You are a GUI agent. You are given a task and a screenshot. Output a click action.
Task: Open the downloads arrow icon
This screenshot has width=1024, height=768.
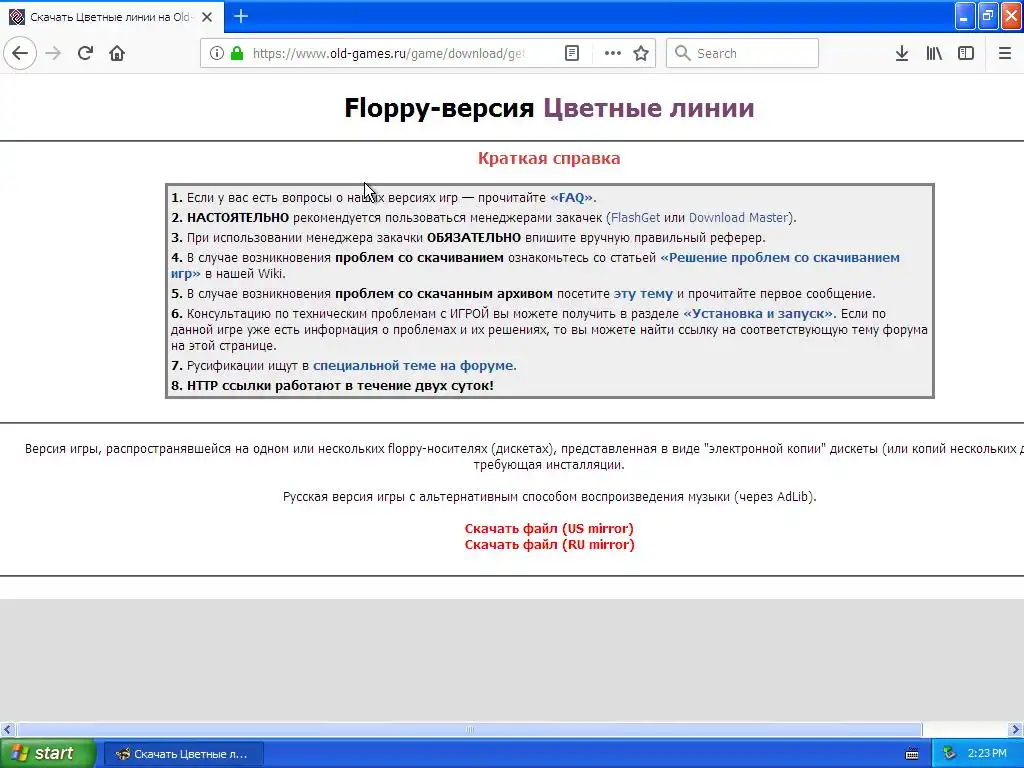[x=902, y=53]
